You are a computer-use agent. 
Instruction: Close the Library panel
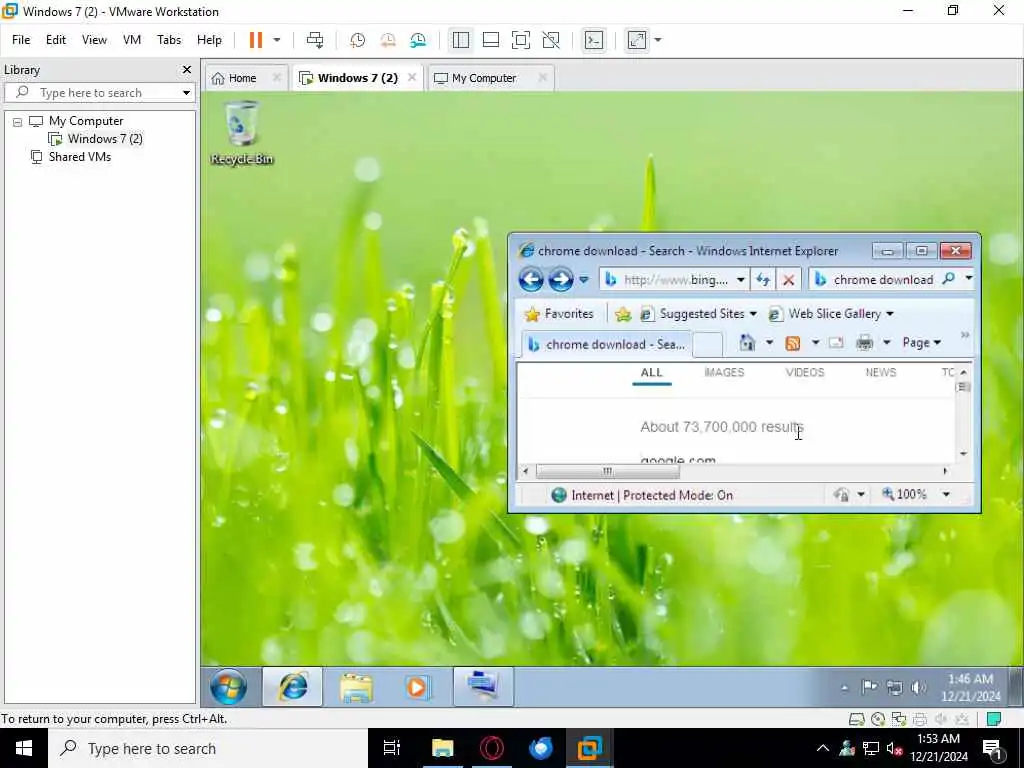point(187,69)
